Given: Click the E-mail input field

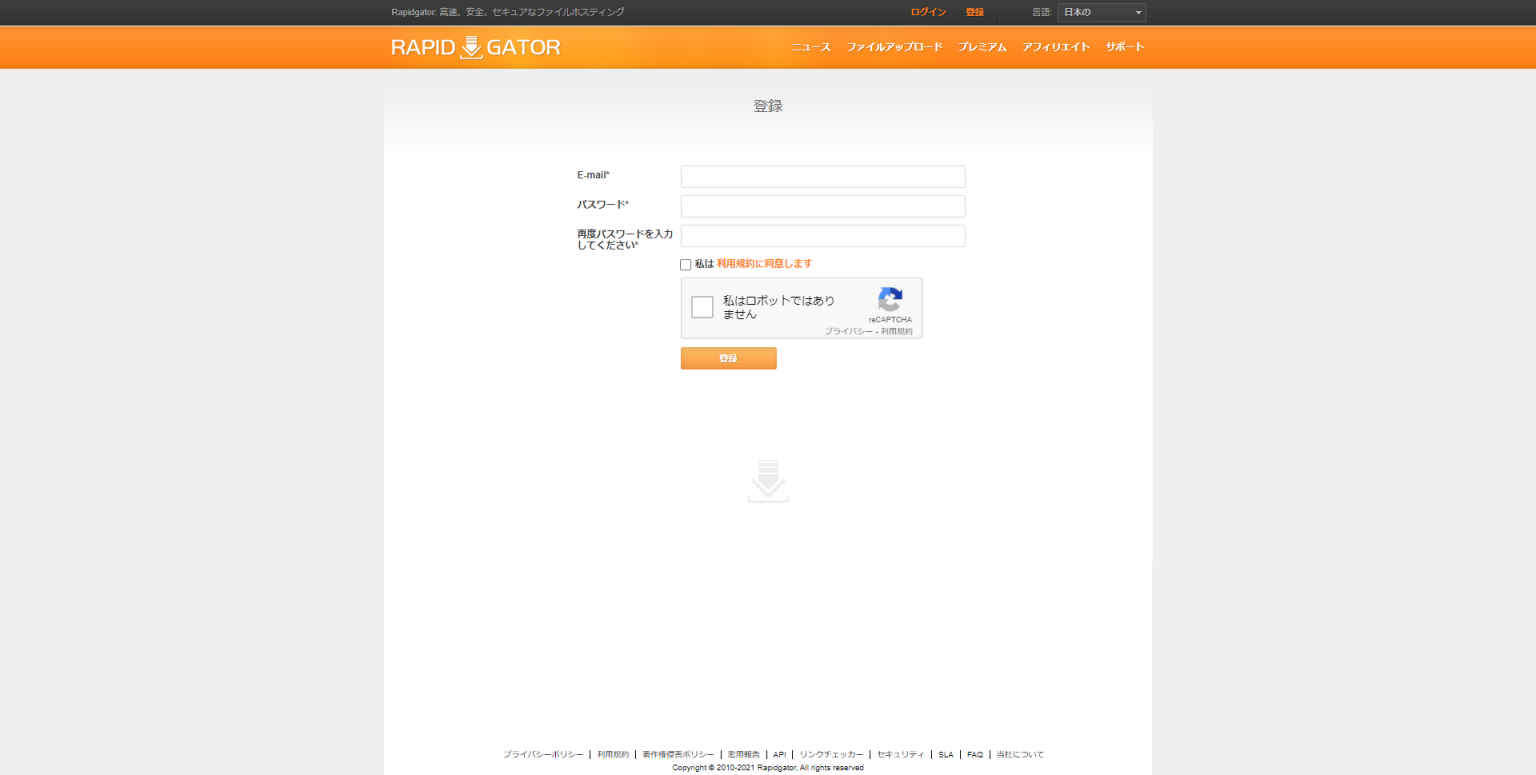Looking at the screenshot, I should coord(822,176).
